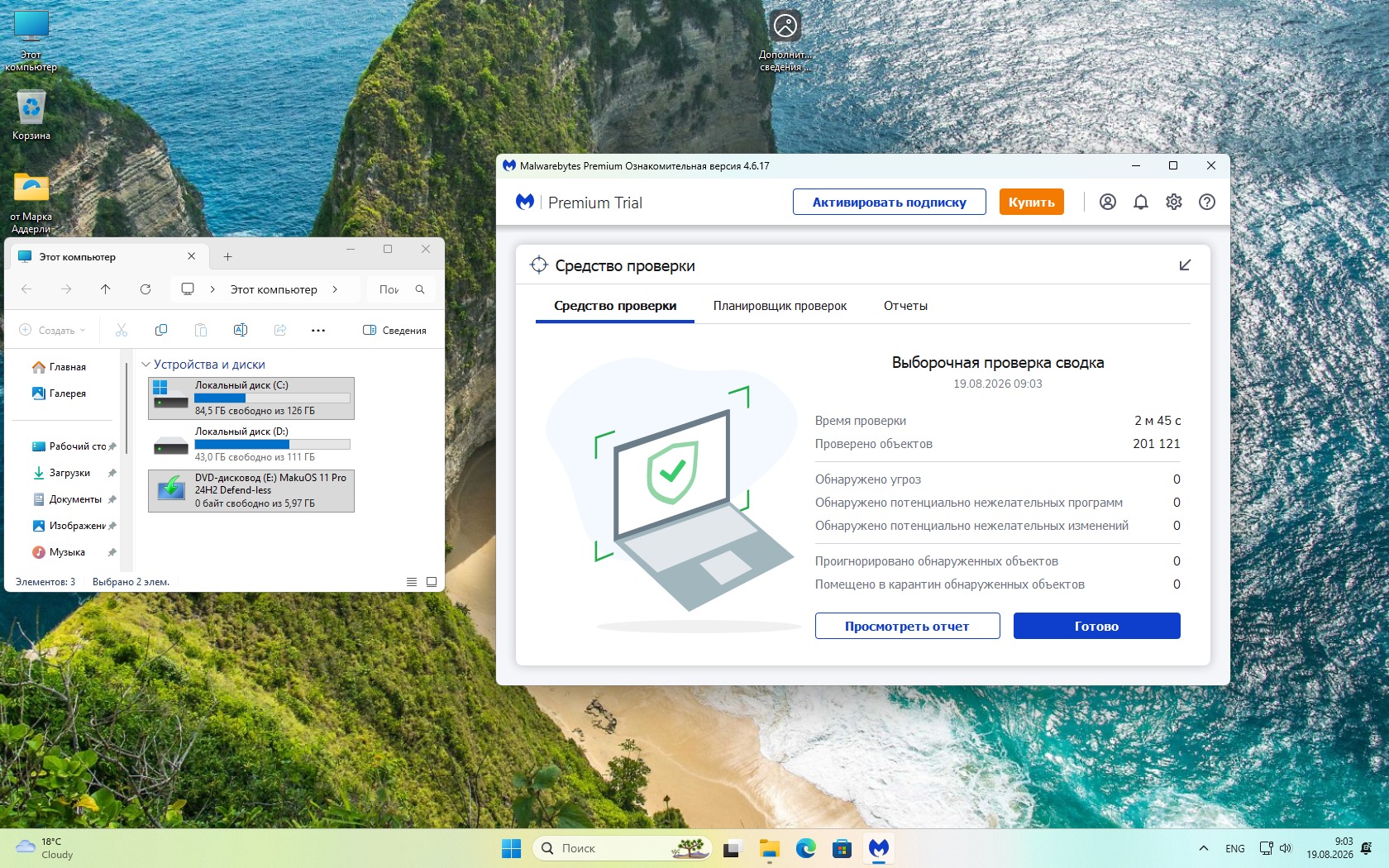Select the от Марка Аддерли desktop folder
Image resolution: width=1389 pixels, height=868 pixels.
coord(31,203)
